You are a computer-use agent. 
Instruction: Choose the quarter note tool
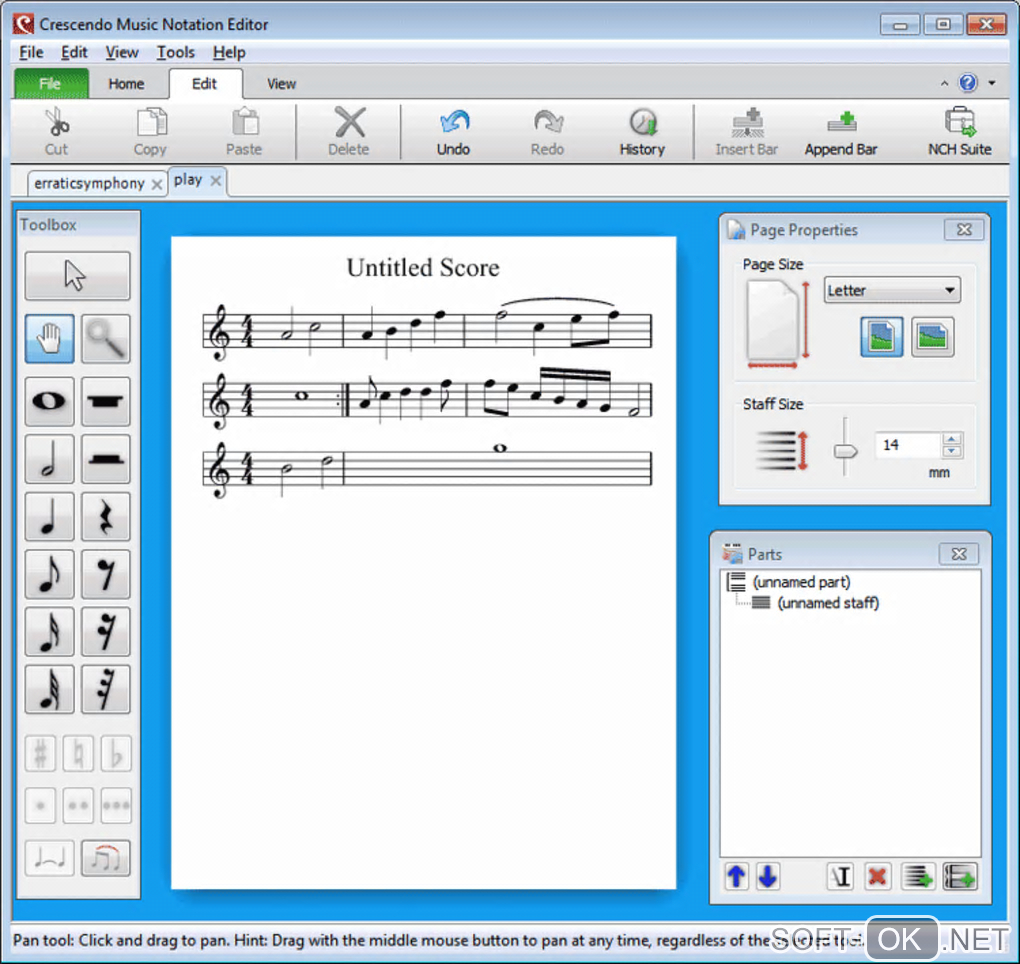pyautogui.click(x=49, y=517)
